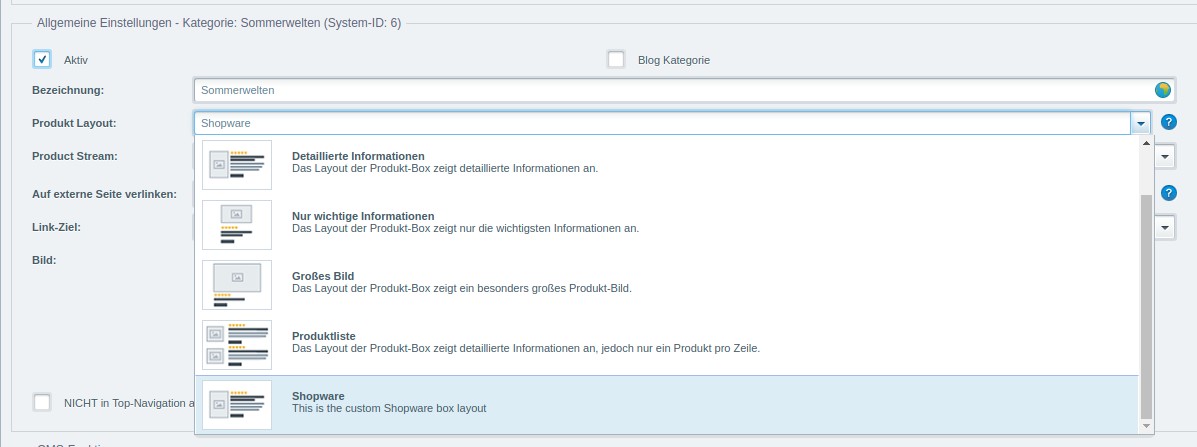Select Detaillierte Informationen layout option
This screenshot has width=1197, height=447.
pyautogui.click(x=358, y=157)
